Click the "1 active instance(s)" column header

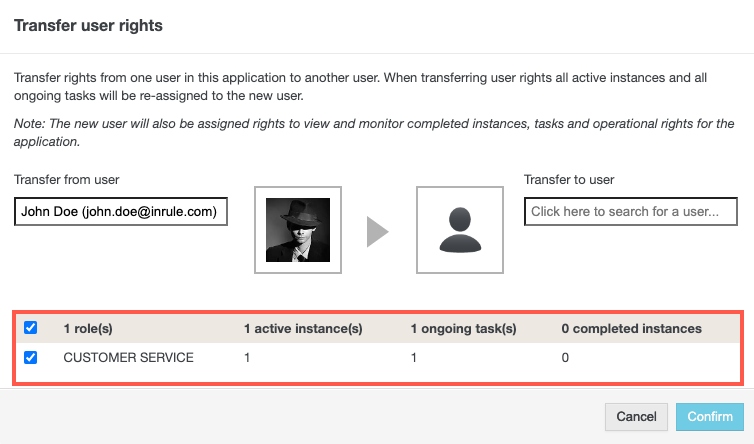pos(303,328)
